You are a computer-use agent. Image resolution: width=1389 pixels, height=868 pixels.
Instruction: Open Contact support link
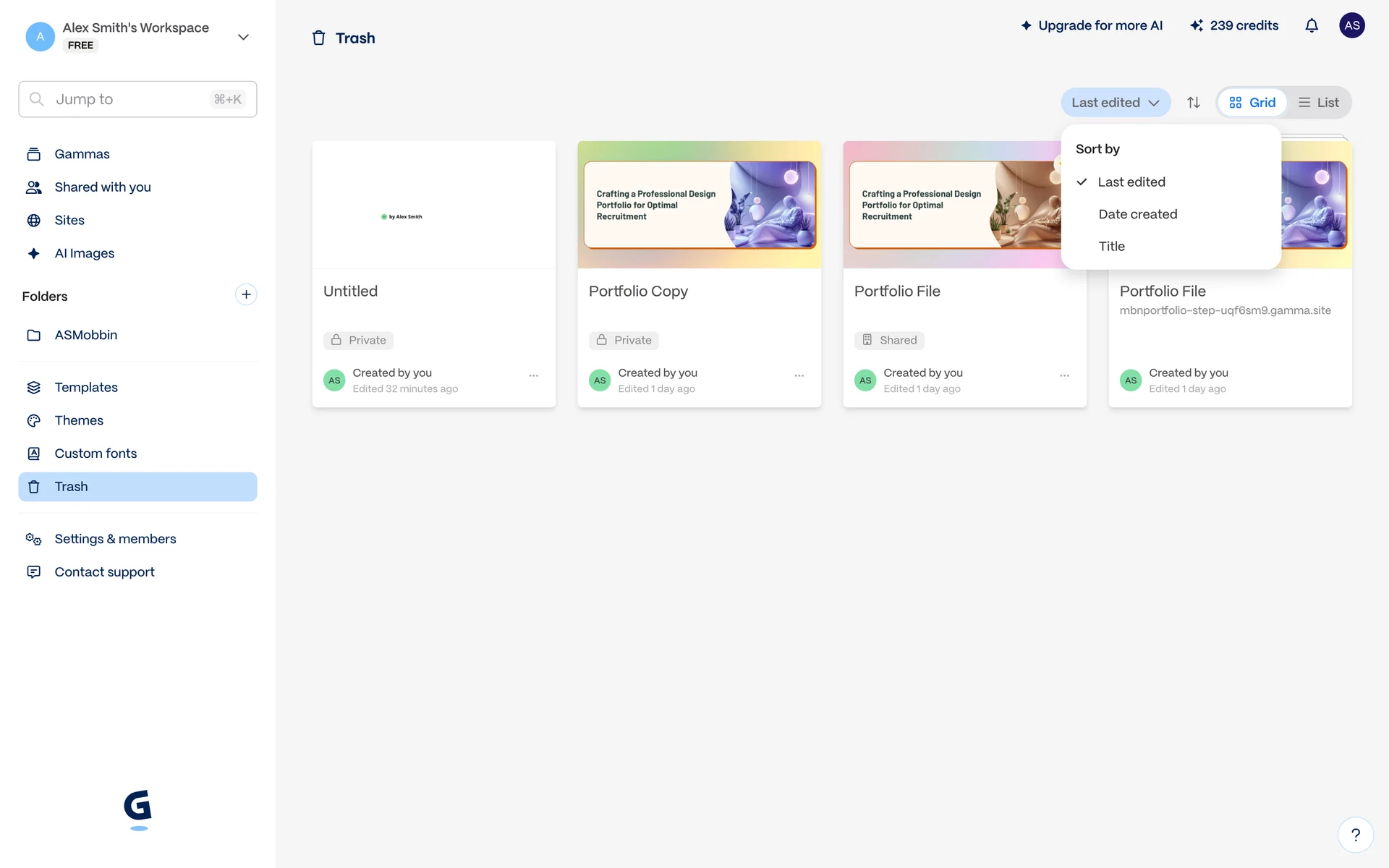click(104, 572)
